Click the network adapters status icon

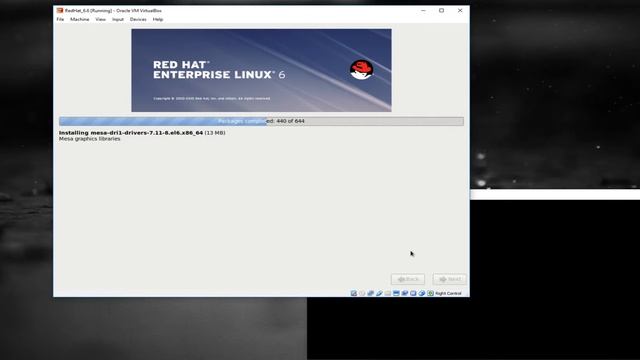[371, 293]
